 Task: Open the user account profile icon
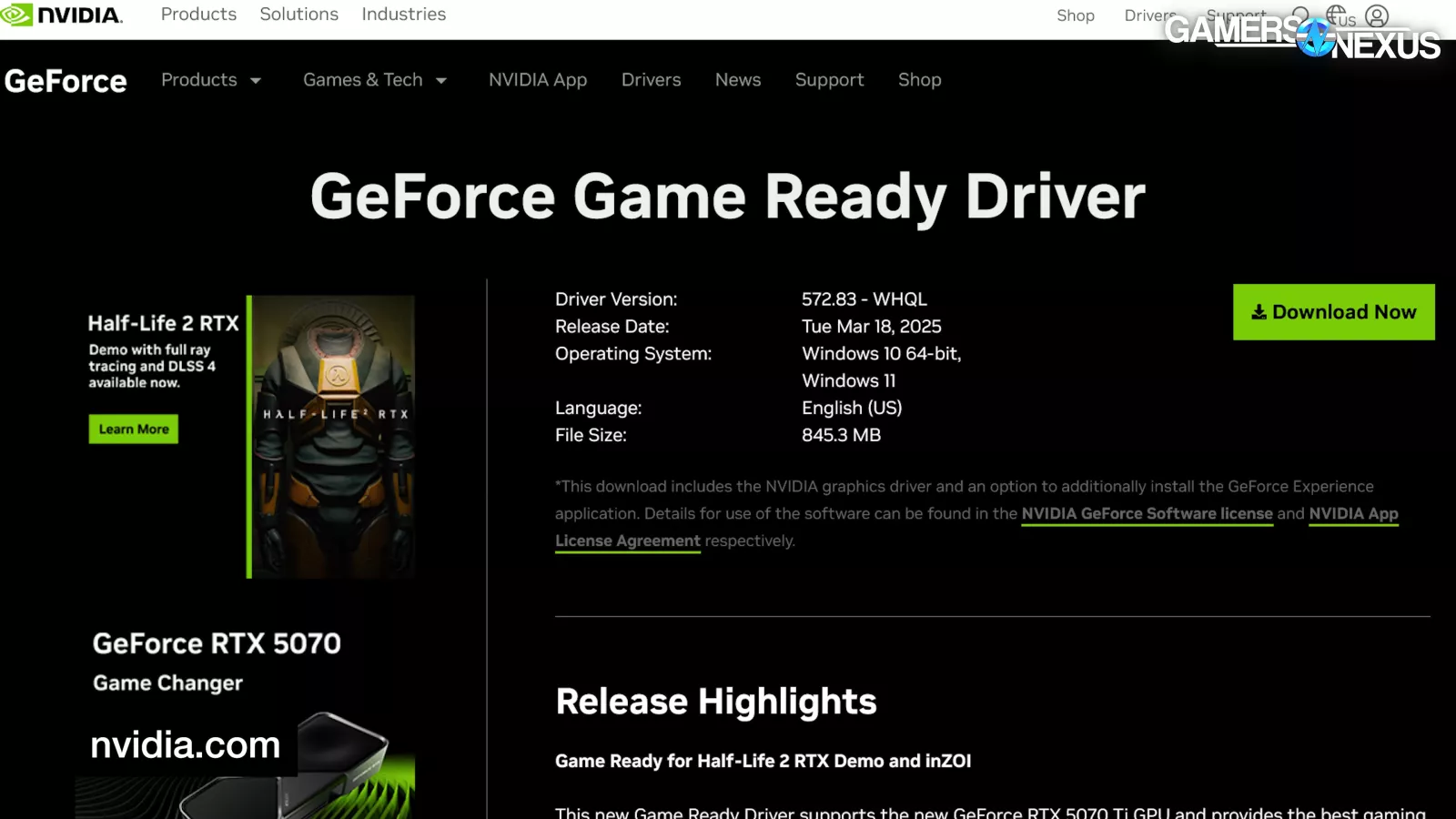[1377, 15]
